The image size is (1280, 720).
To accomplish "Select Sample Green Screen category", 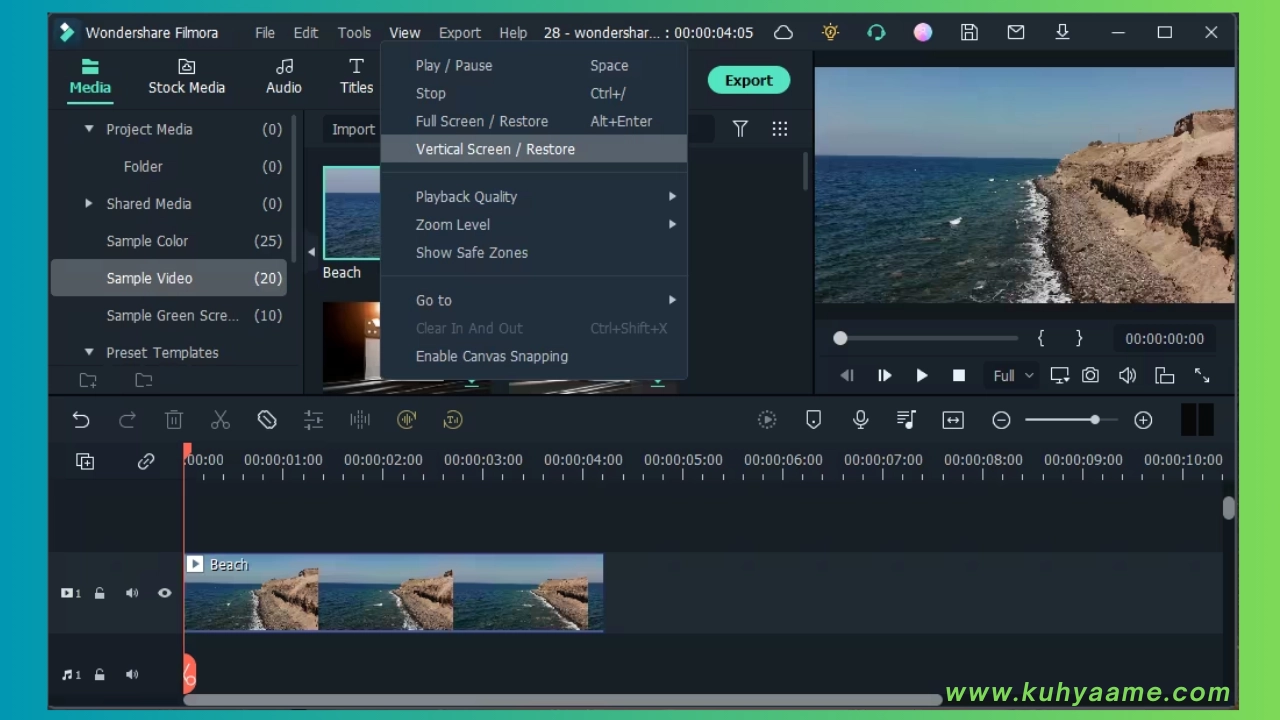I will (168, 315).
